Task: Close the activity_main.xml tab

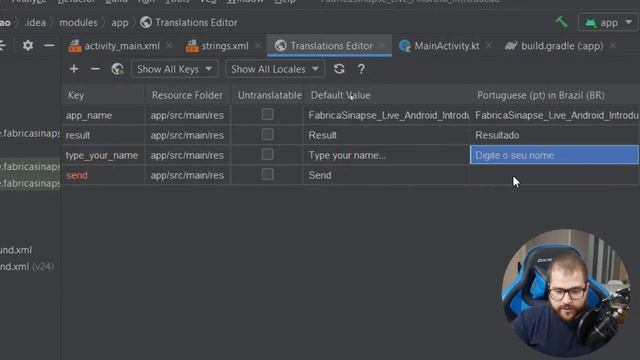Action: click(169, 46)
